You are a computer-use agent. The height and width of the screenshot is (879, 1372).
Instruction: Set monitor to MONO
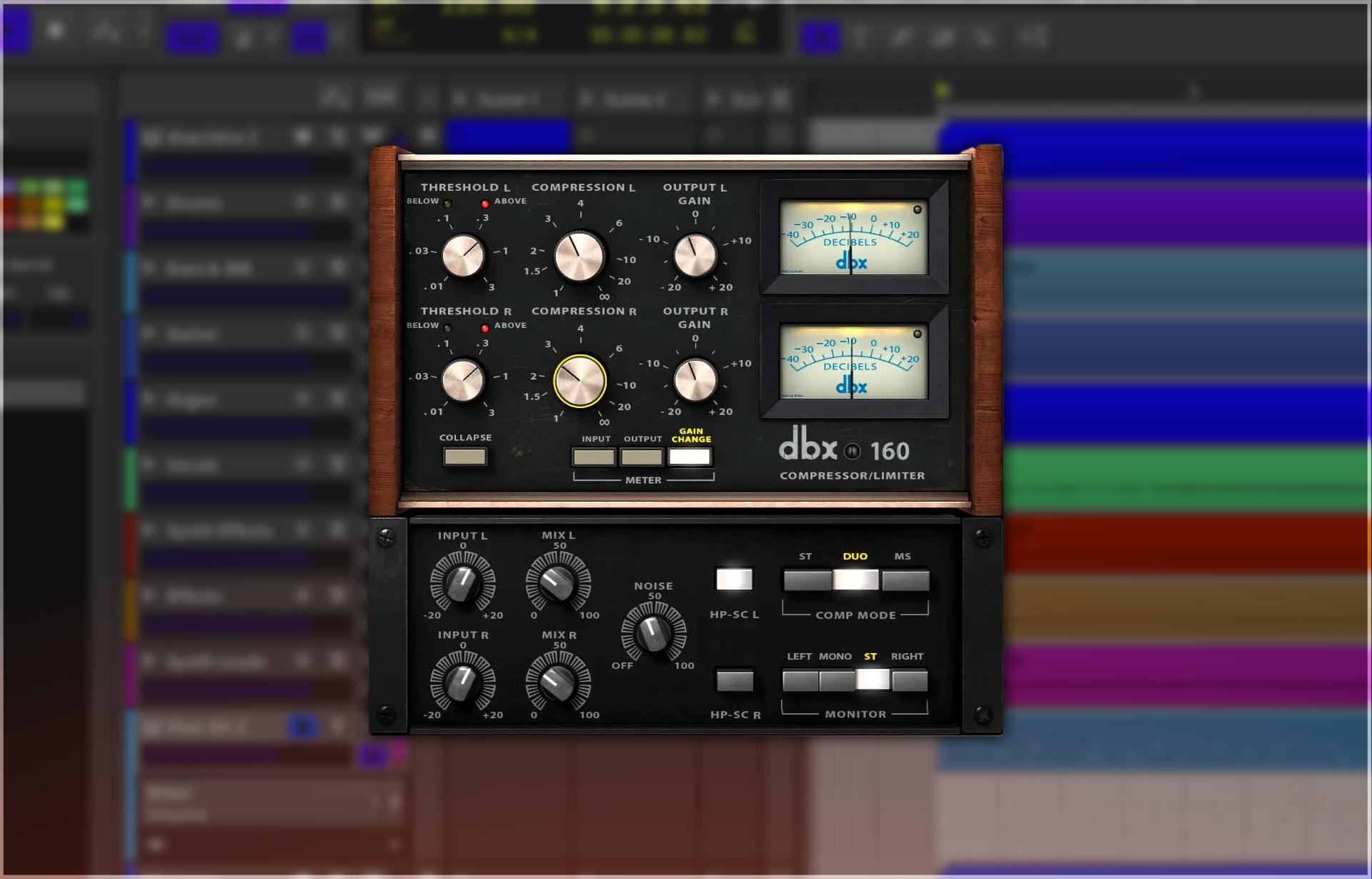coord(837,680)
